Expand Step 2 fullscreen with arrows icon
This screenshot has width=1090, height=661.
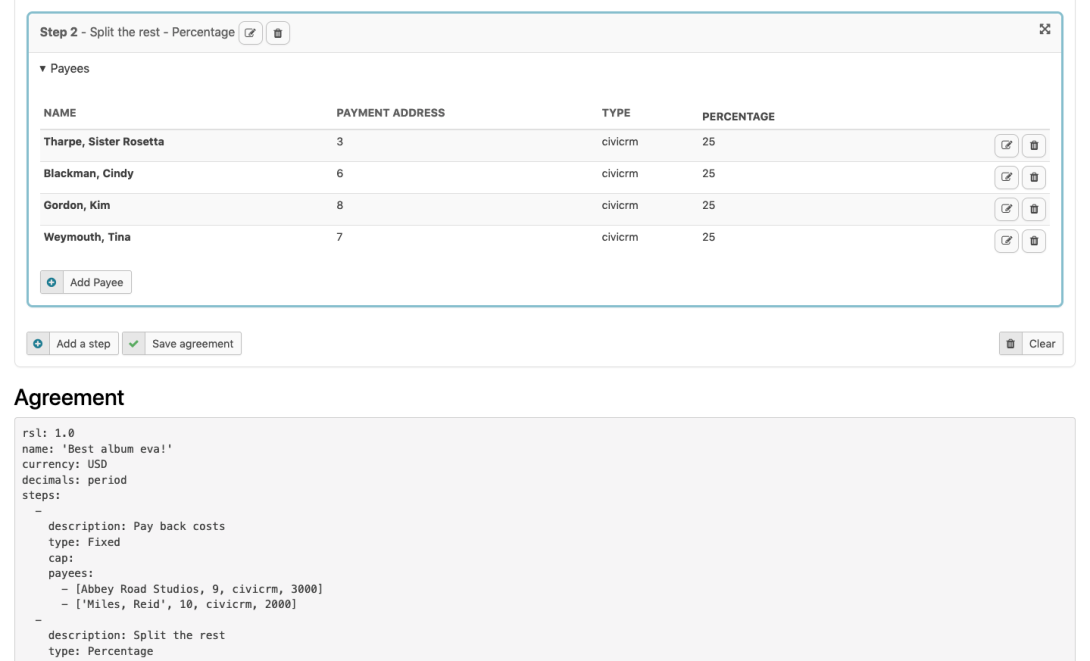click(1044, 29)
